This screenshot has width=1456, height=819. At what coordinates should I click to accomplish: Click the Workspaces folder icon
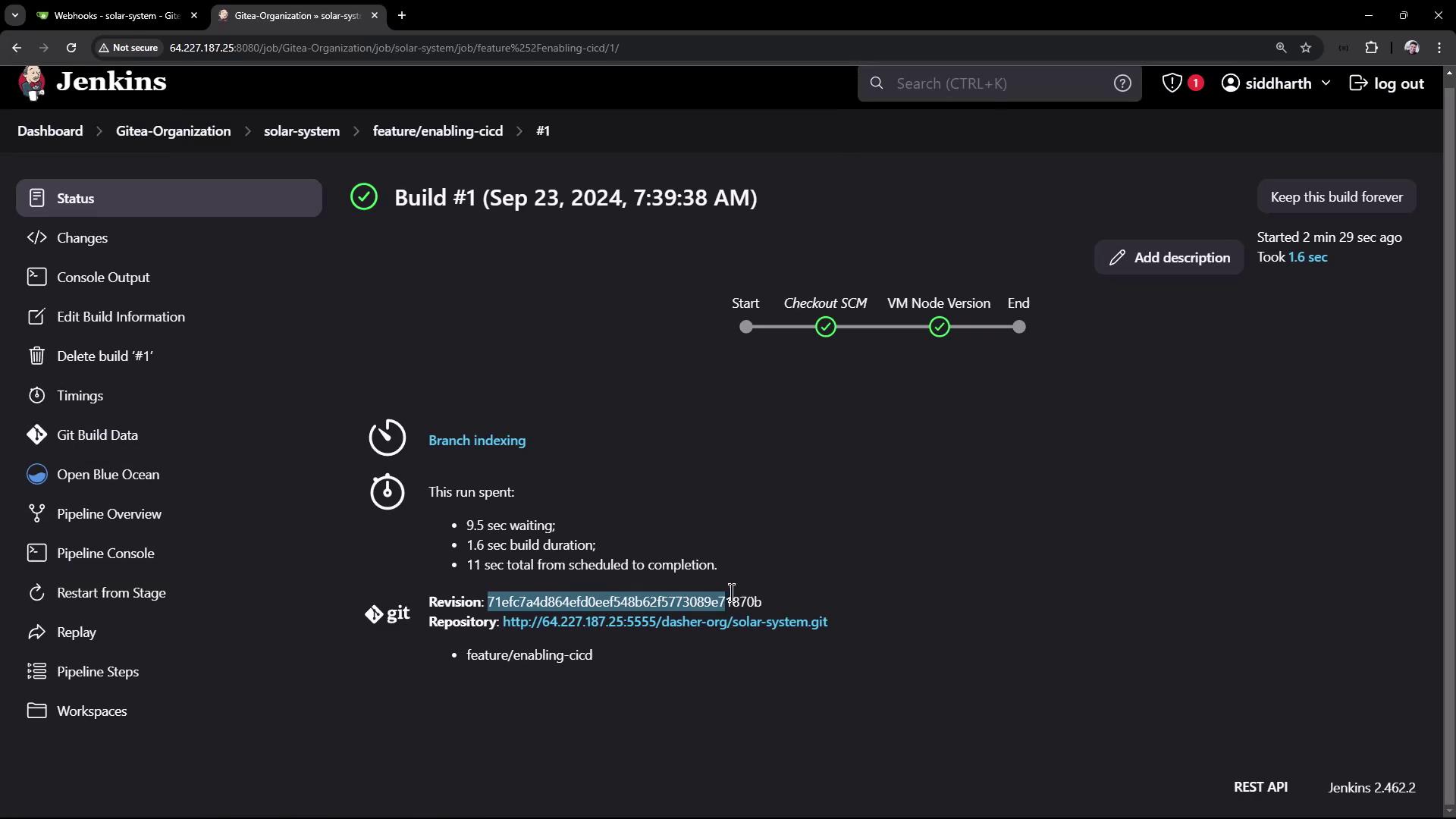[36, 711]
